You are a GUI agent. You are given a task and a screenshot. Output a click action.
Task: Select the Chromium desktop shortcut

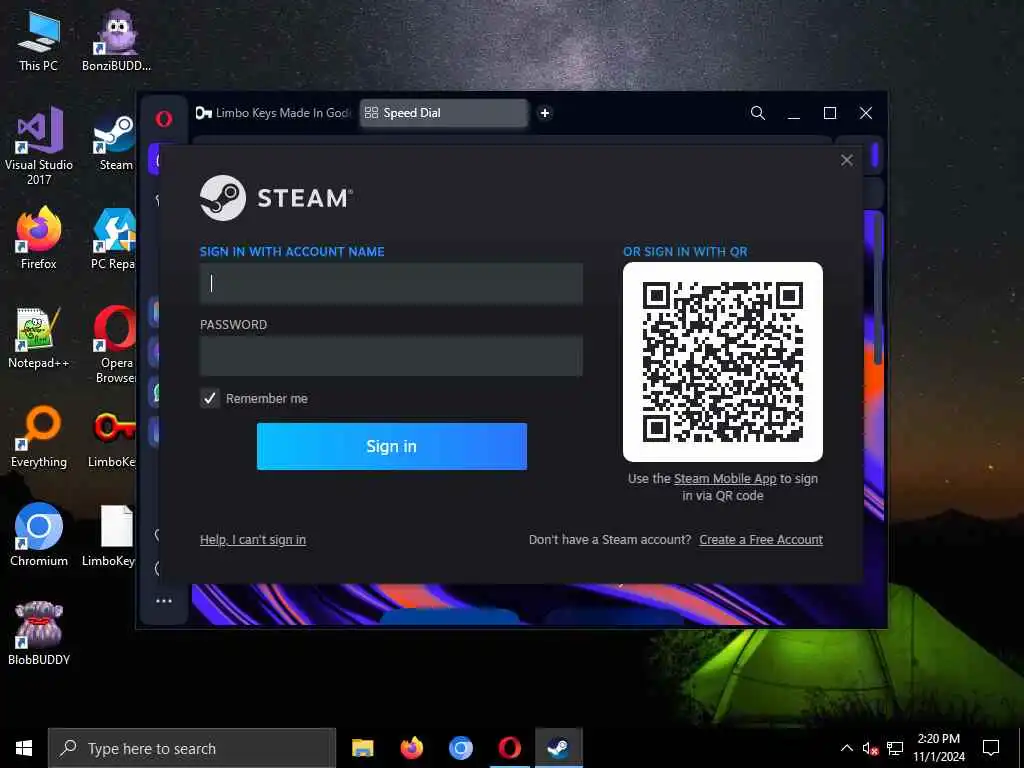point(39,536)
